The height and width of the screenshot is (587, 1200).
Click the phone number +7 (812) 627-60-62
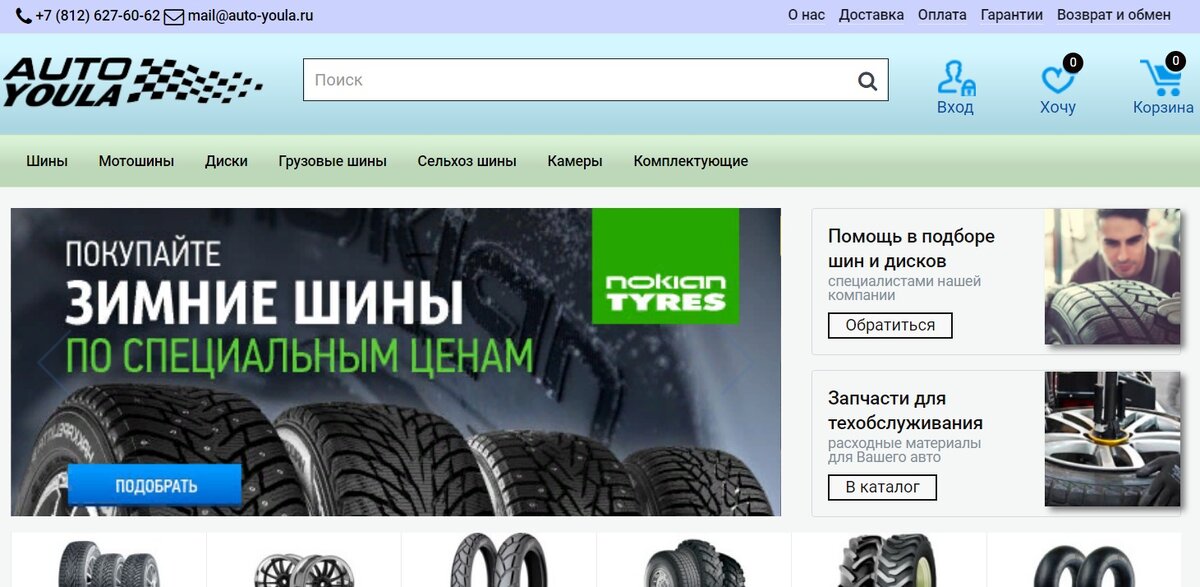97,16
